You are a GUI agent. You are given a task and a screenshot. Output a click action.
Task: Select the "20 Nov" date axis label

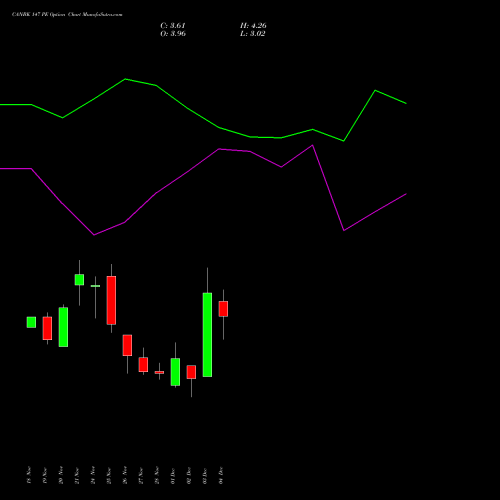[x=61, y=475]
